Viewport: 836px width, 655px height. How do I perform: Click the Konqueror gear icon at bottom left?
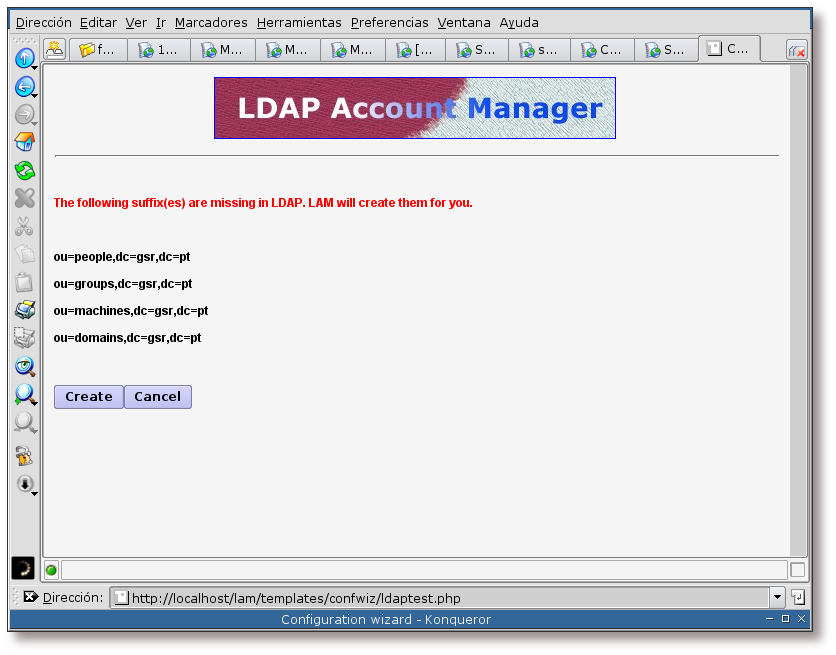[22, 568]
